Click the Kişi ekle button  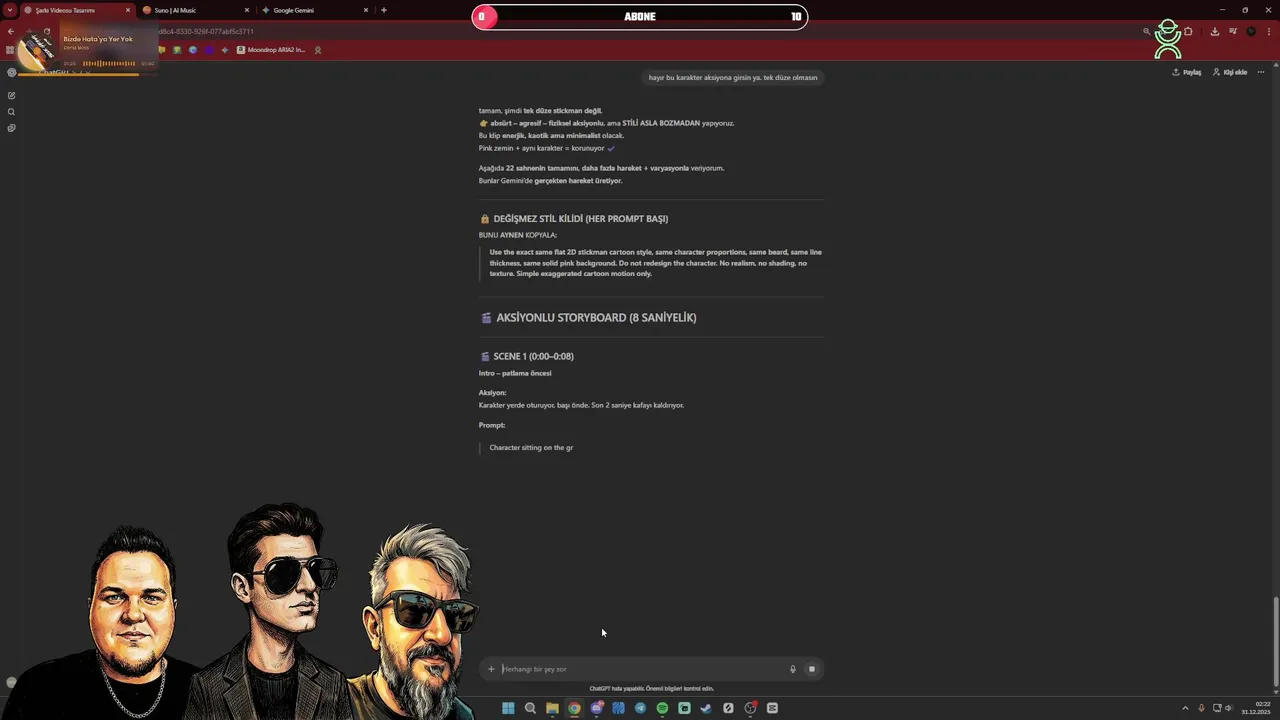(1230, 72)
